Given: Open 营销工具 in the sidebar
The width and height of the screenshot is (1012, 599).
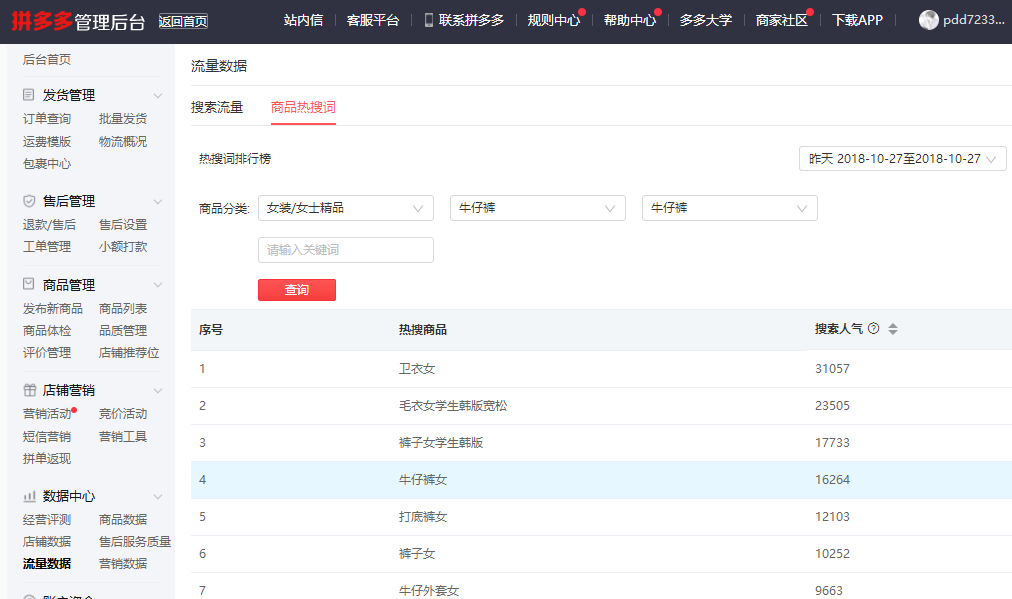Looking at the screenshot, I should (x=123, y=436).
